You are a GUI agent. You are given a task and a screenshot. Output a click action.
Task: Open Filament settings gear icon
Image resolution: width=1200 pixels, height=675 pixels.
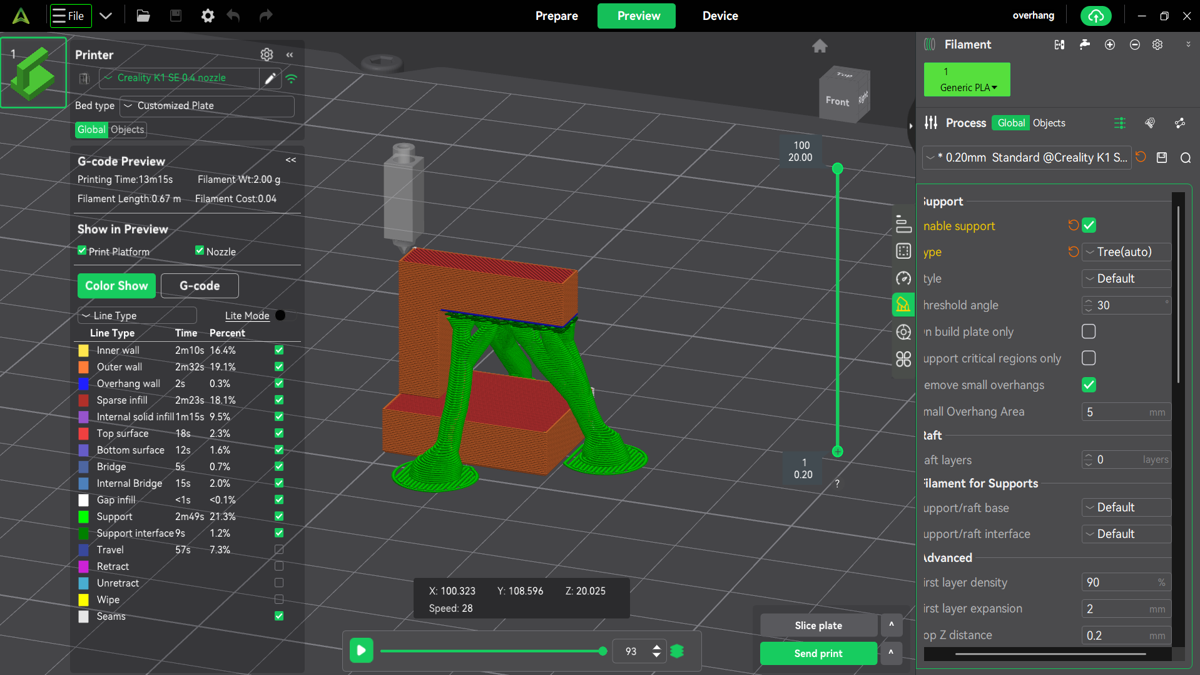[x=1158, y=45]
